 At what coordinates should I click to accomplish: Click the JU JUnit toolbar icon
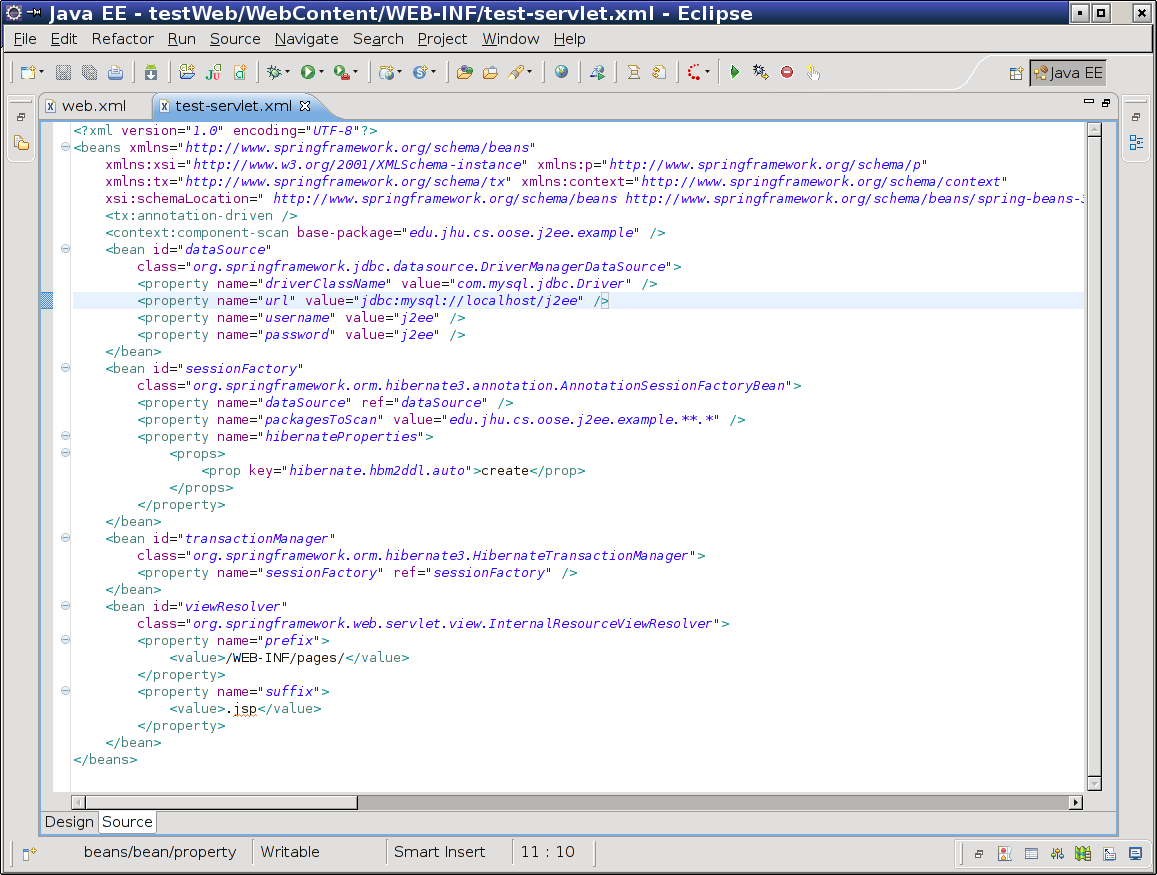coord(213,72)
